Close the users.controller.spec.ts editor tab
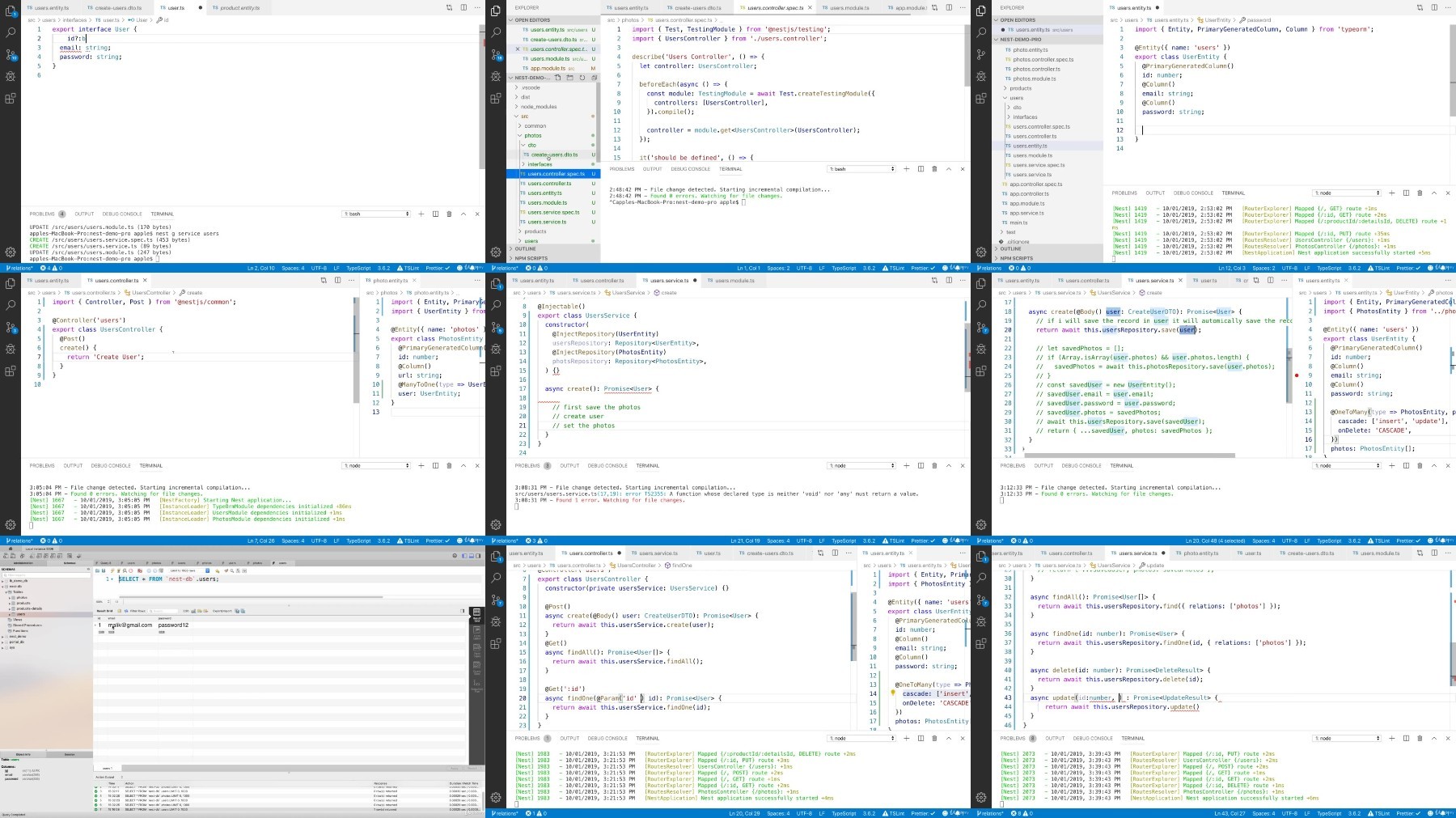This screenshot has height=818, width=1456. click(811, 8)
